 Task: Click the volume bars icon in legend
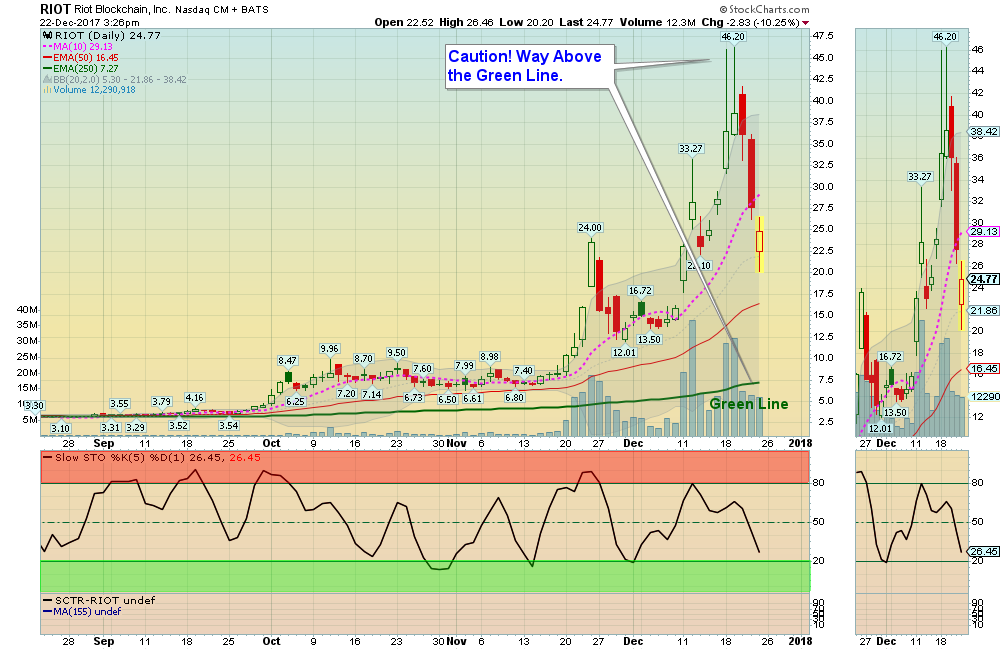tap(47, 90)
